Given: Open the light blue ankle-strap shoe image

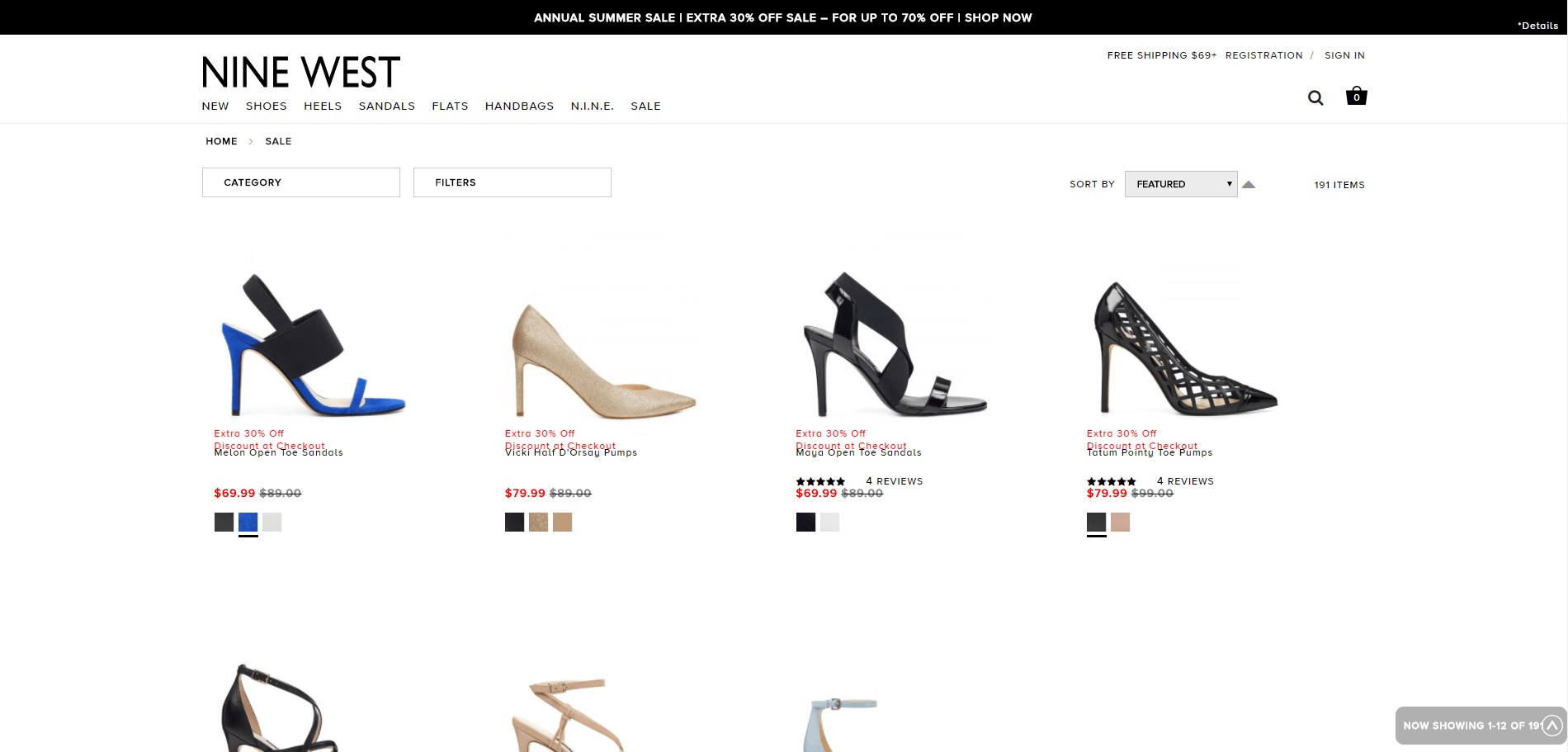Looking at the screenshot, I should tap(842, 725).
